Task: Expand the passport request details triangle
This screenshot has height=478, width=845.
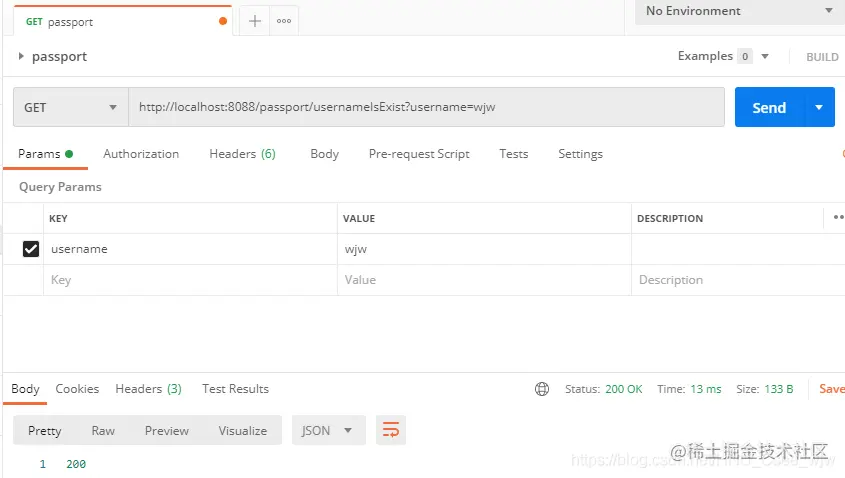Action: tap(20, 56)
